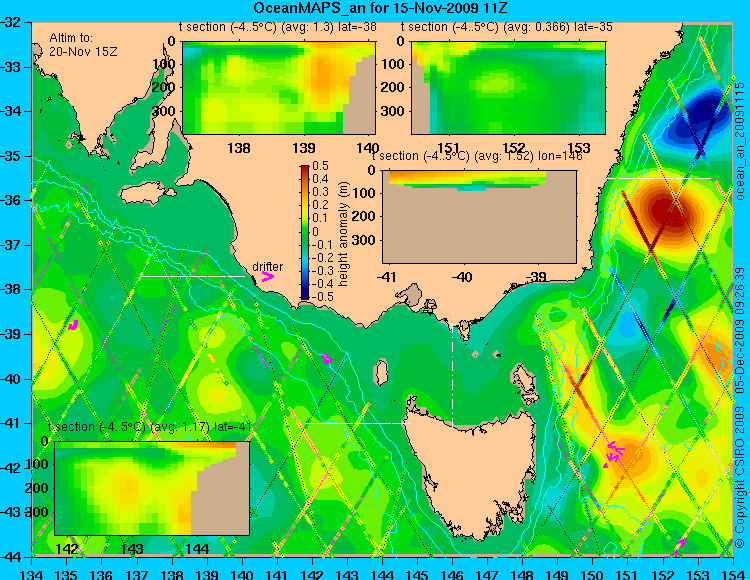The height and width of the screenshot is (580, 750).
Task: Click the 't section (avg: 0.366) lat=-35' heading
Action: [507, 27]
